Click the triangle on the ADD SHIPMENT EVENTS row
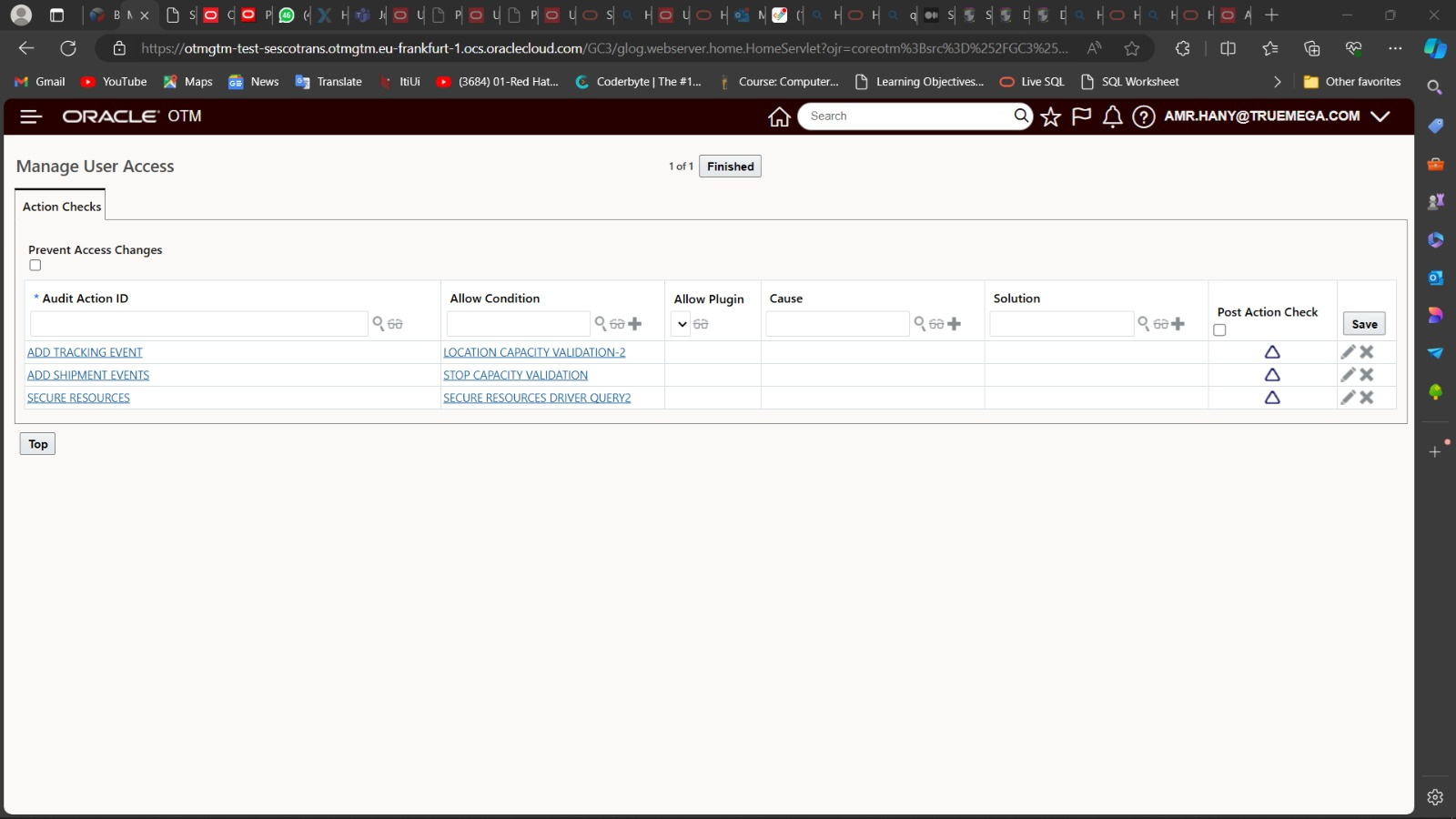1456x819 pixels. pyautogui.click(x=1272, y=374)
